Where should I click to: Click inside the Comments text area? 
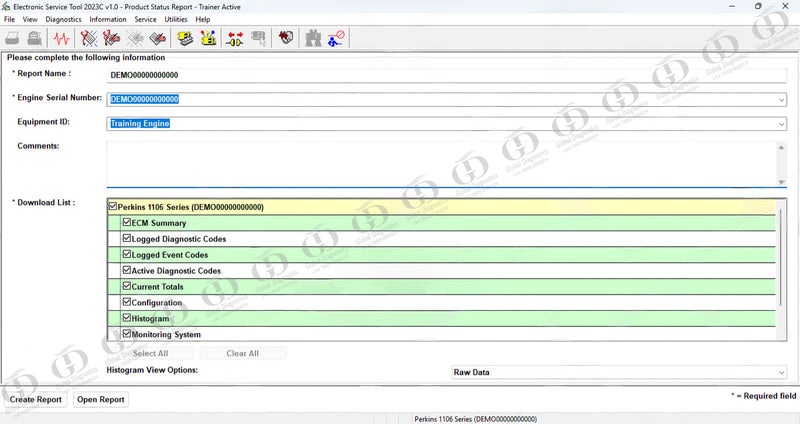click(440, 162)
